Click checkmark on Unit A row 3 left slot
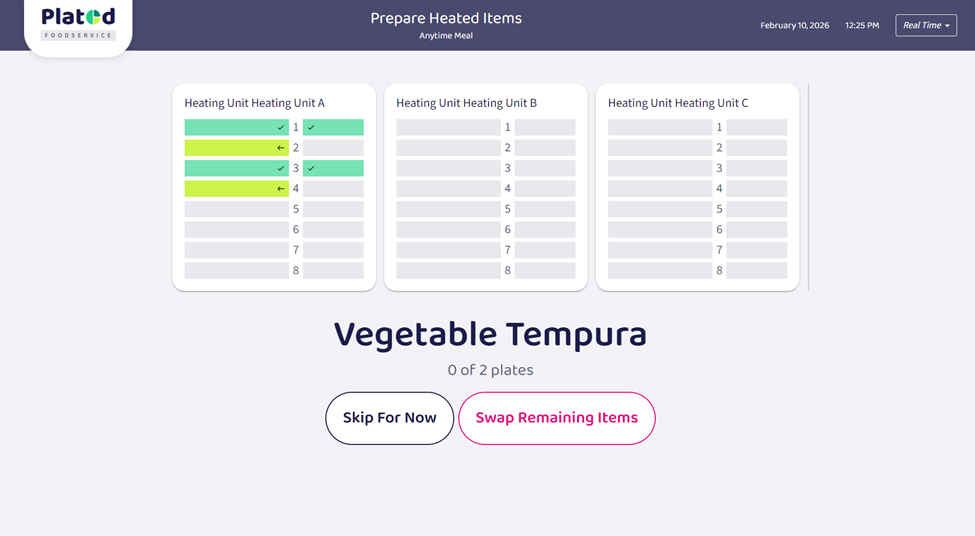This screenshot has height=536, width=975. click(x=281, y=168)
